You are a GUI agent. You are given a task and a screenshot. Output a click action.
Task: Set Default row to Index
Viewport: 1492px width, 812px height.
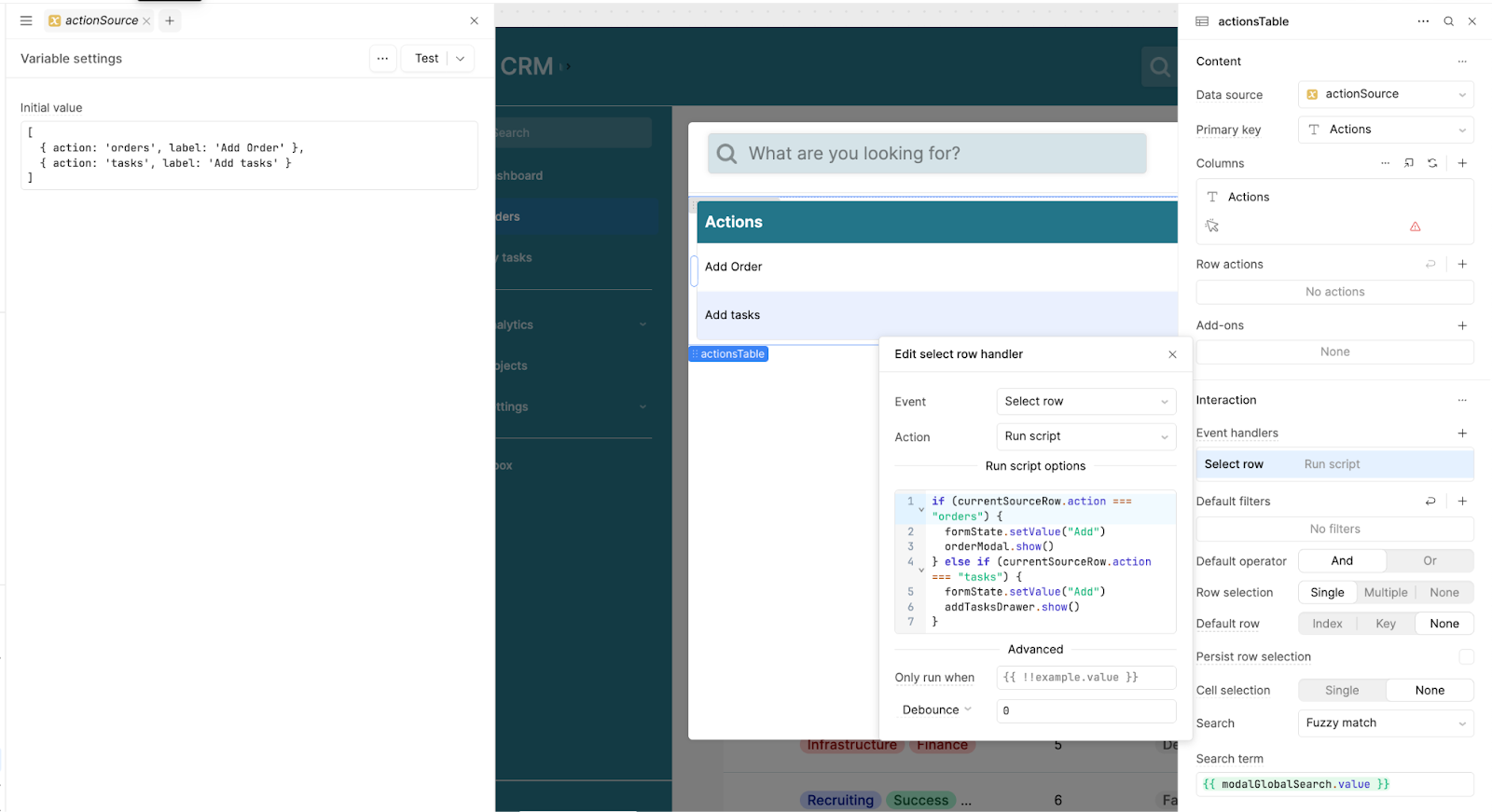(x=1327, y=625)
